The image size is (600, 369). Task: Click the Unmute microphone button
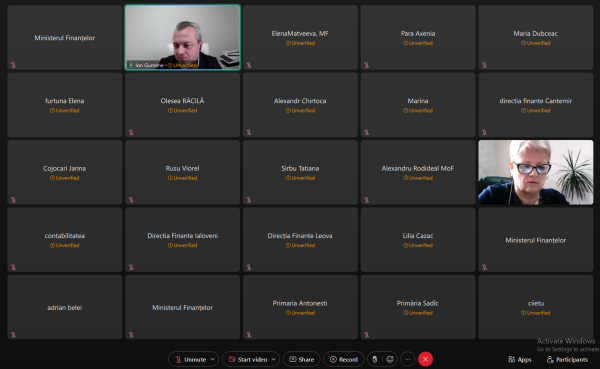(191, 359)
